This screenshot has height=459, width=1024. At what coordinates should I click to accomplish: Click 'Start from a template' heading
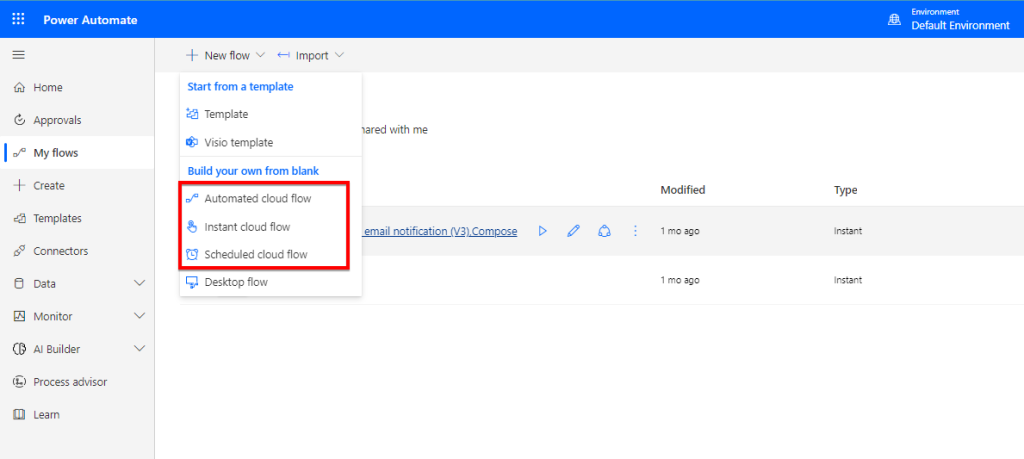[x=240, y=86]
